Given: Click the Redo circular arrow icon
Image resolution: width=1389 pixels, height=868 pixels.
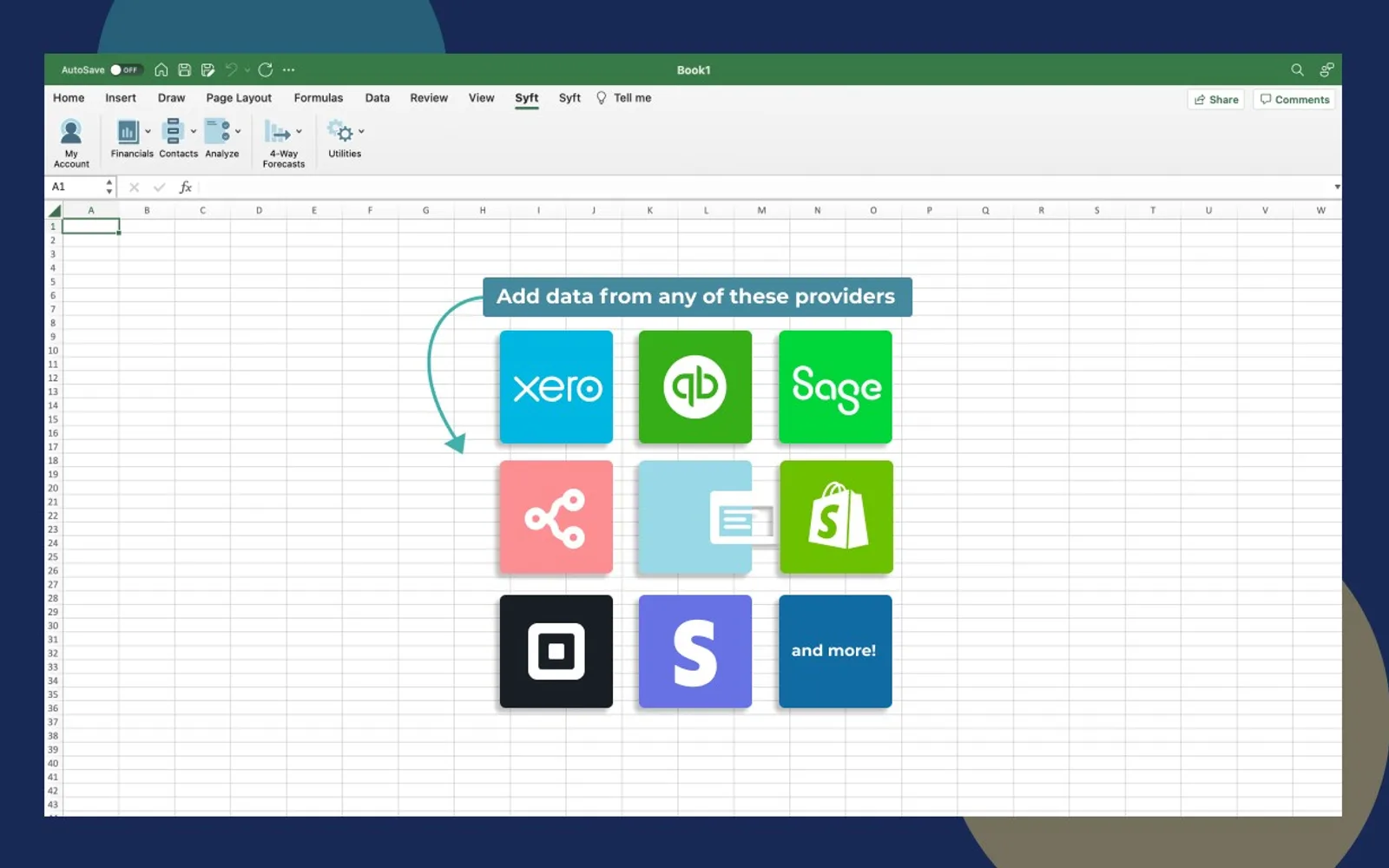Looking at the screenshot, I should (x=266, y=69).
